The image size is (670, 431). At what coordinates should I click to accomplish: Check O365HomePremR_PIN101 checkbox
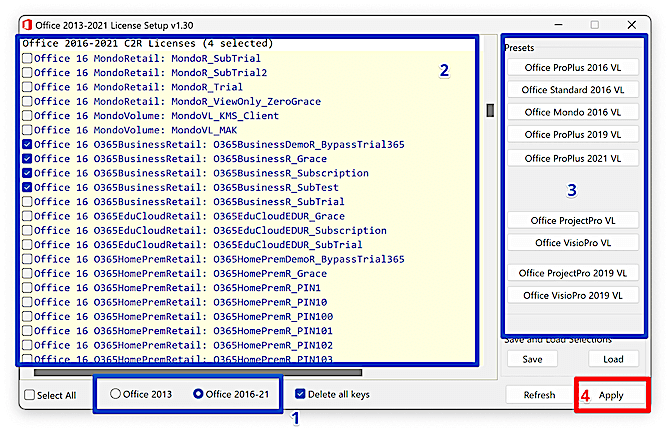pyautogui.click(x=27, y=331)
